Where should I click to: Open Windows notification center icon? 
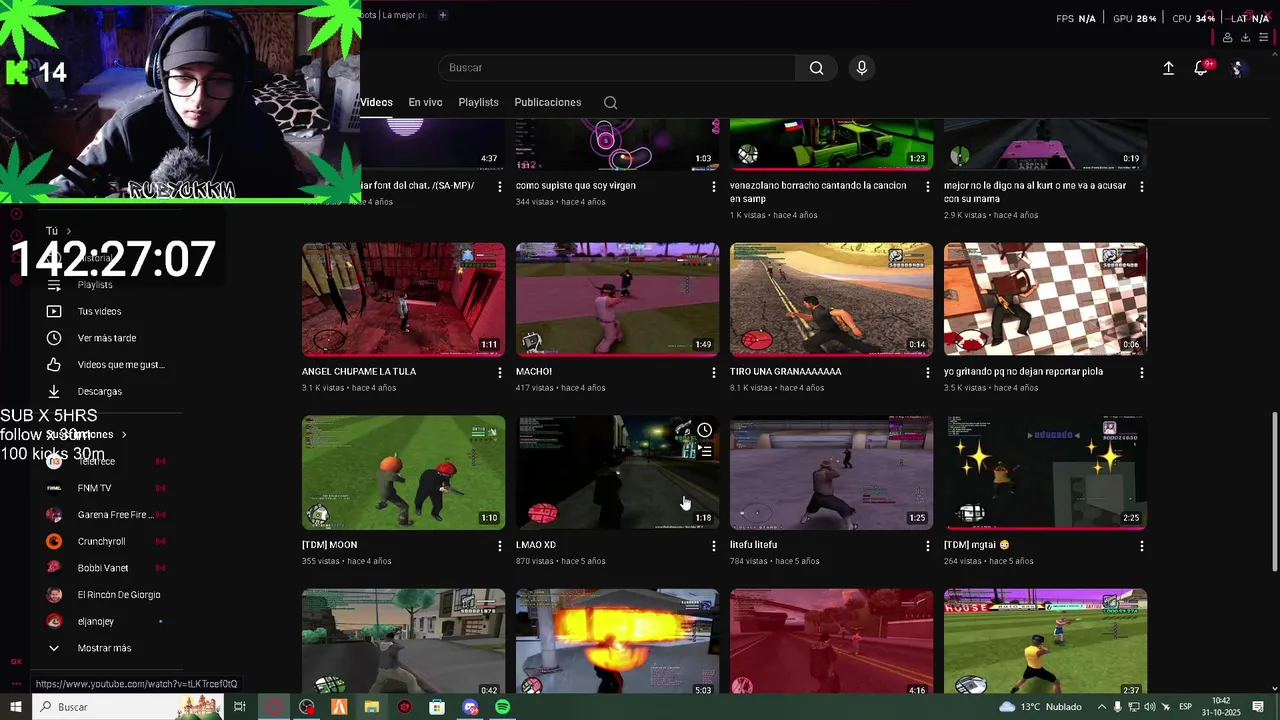point(1258,707)
